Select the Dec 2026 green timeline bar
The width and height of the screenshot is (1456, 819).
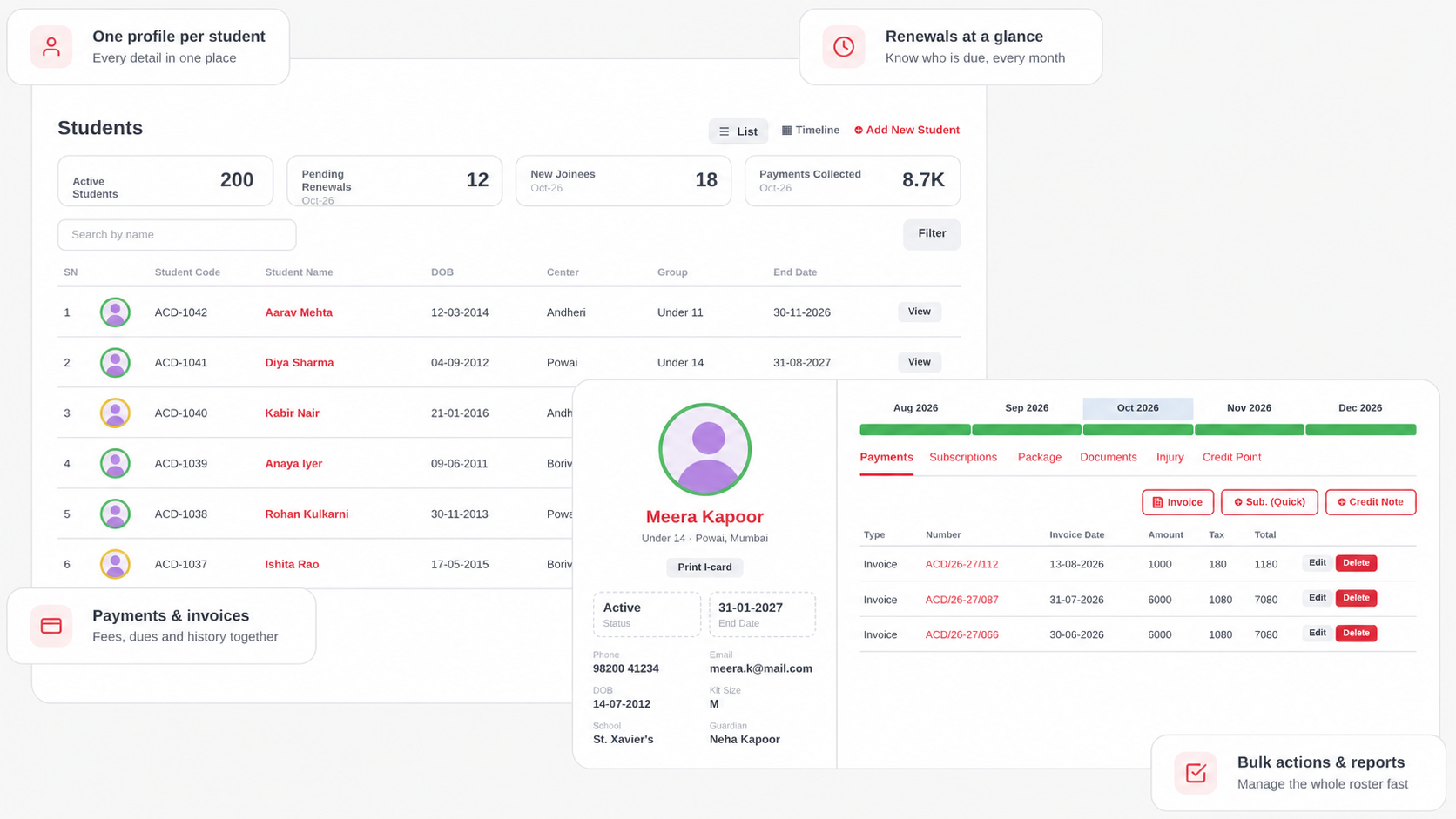coord(1361,430)
